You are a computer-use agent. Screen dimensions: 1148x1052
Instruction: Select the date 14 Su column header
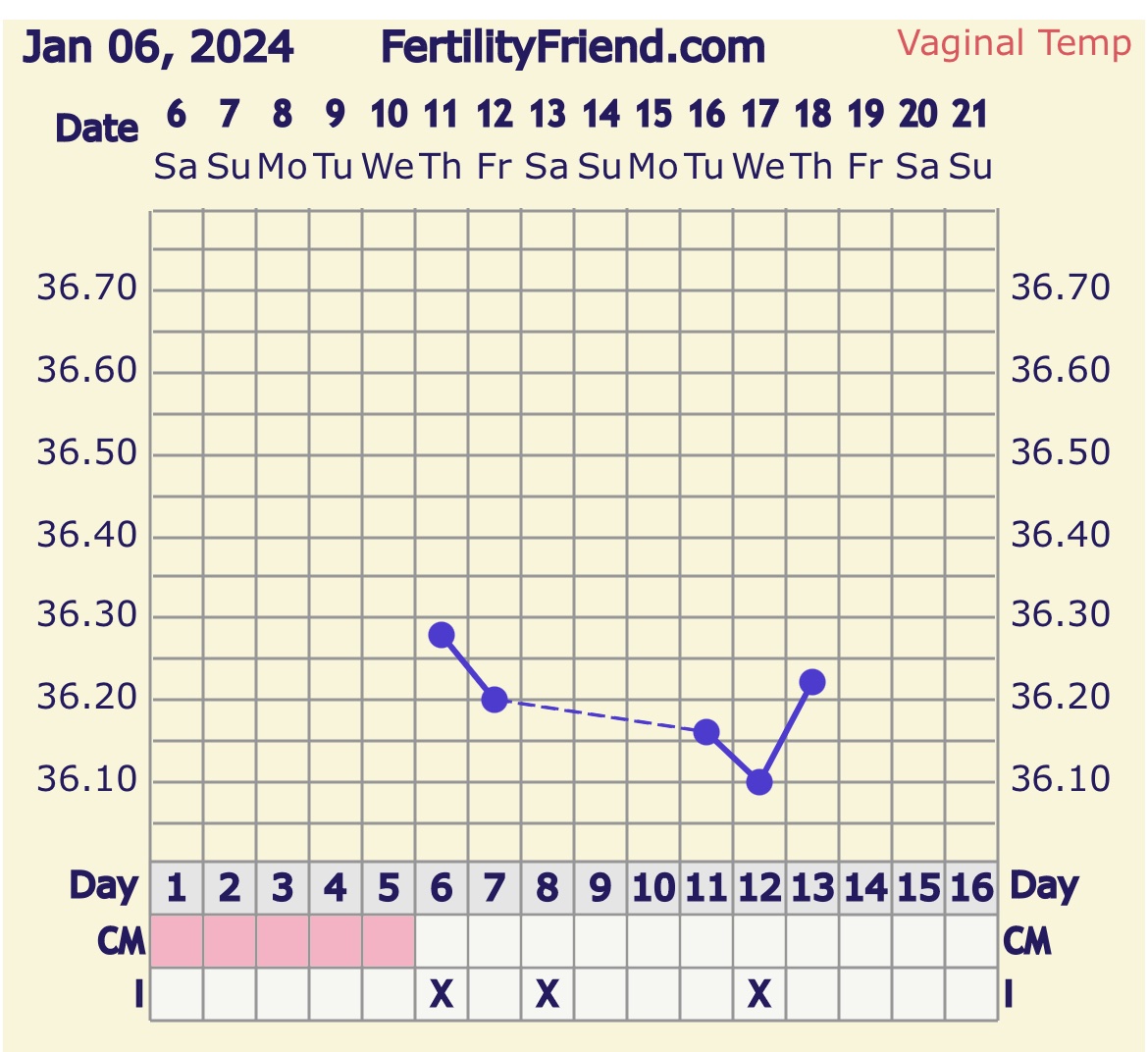[x=600, y=139]
